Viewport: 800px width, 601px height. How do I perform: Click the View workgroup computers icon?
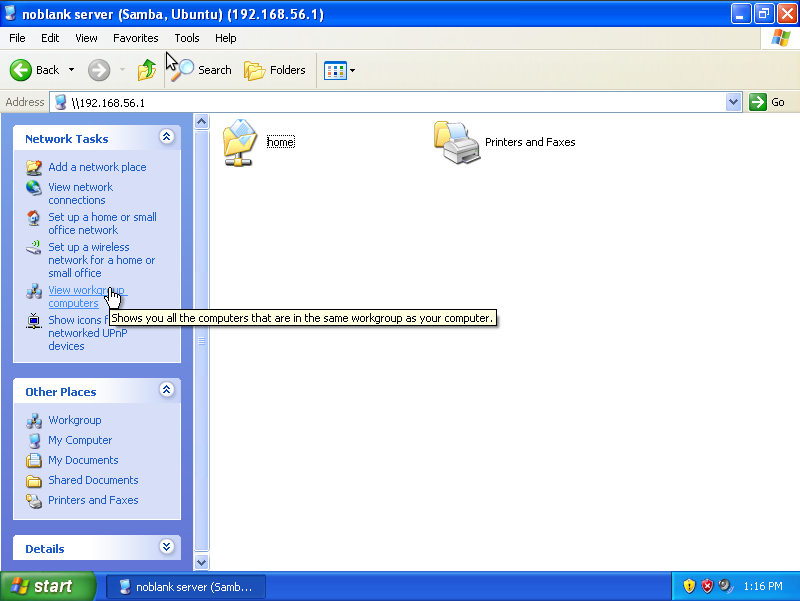tap(34, 291)
